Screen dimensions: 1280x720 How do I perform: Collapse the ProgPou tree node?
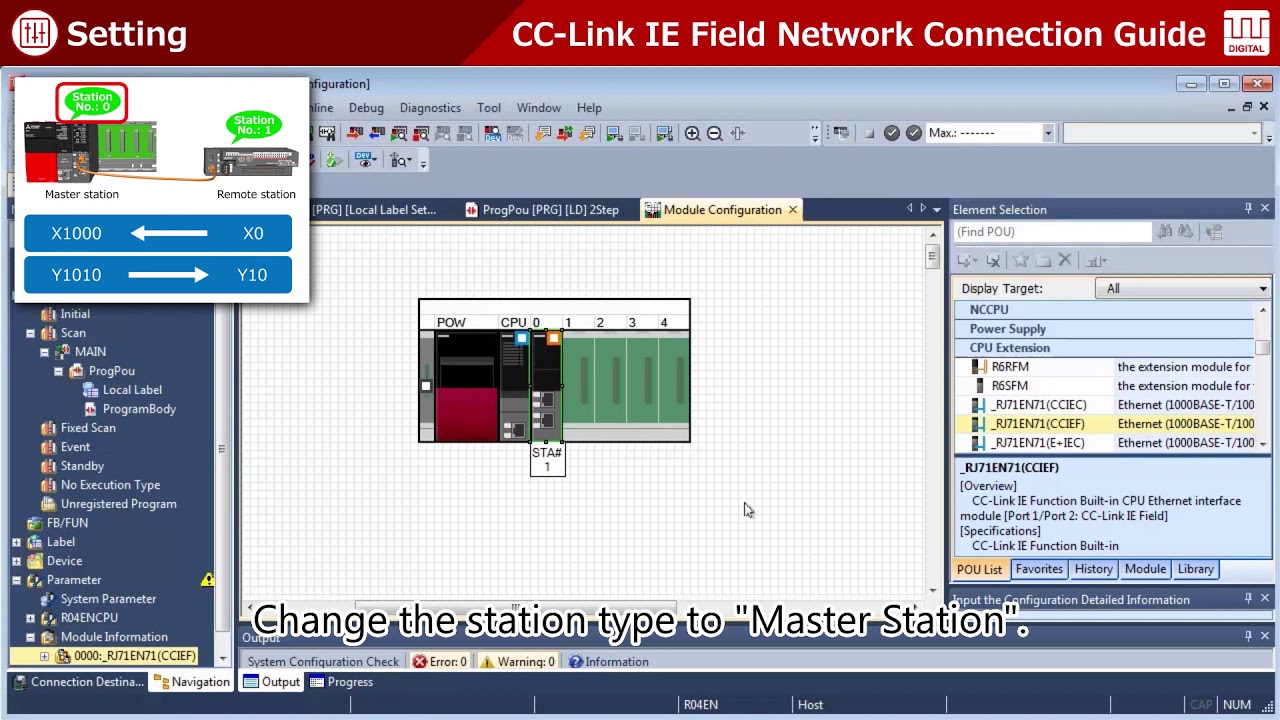click(x=58, y=371)
